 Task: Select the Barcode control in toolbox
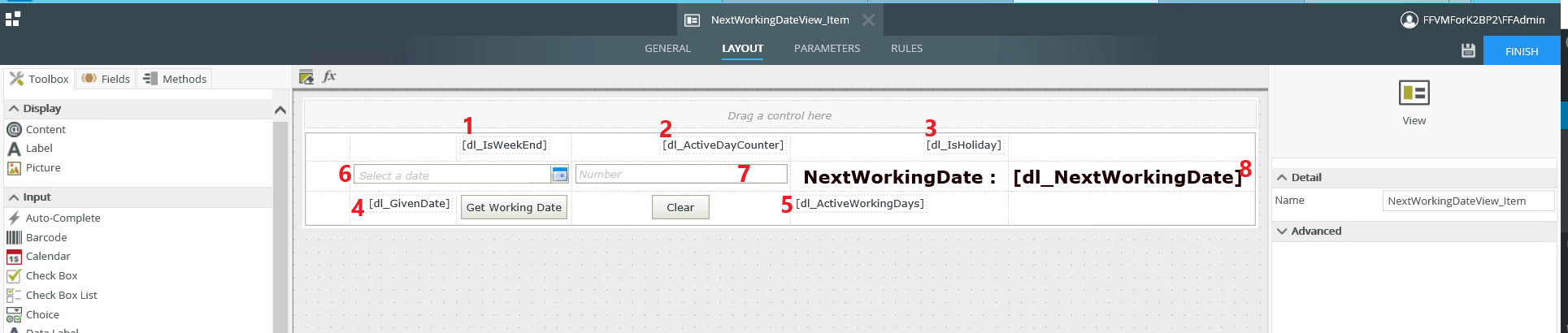coord(46,238)
